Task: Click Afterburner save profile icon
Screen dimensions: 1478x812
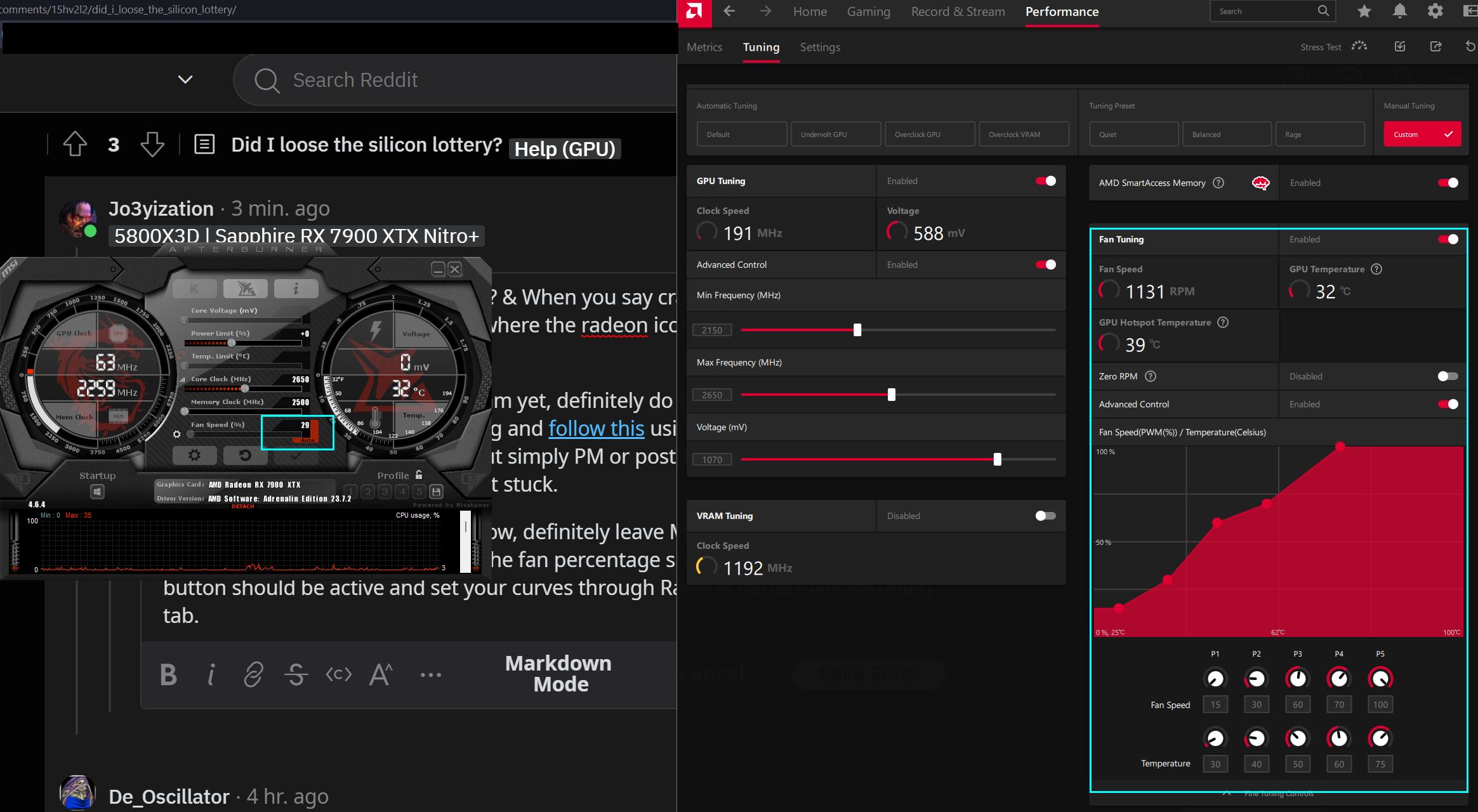Action: [436, 492]
